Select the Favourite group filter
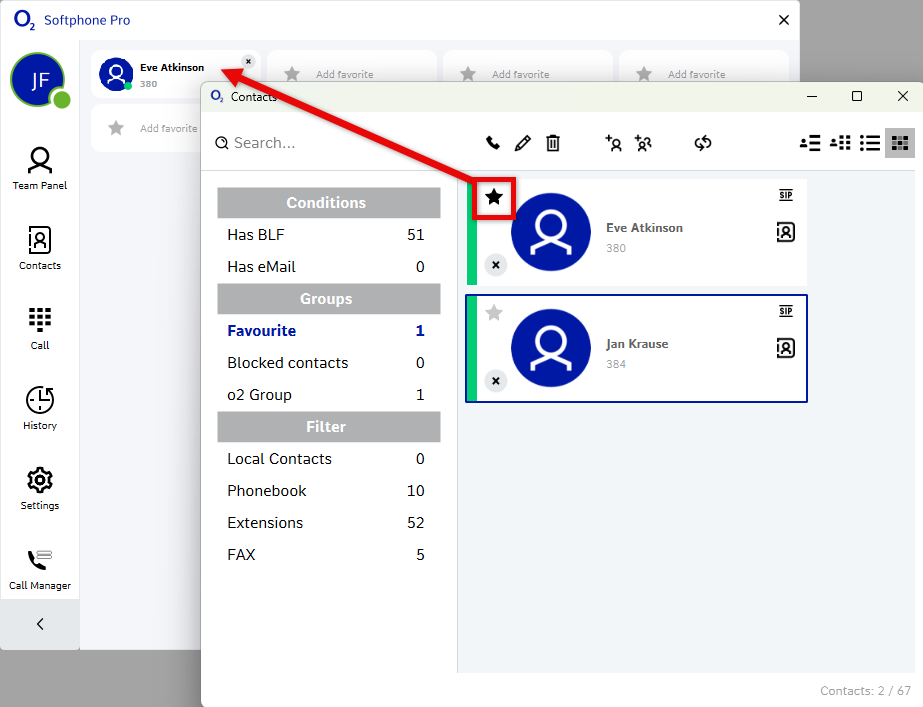This screenshot has height=707, width=923. (x=262, y=331)
